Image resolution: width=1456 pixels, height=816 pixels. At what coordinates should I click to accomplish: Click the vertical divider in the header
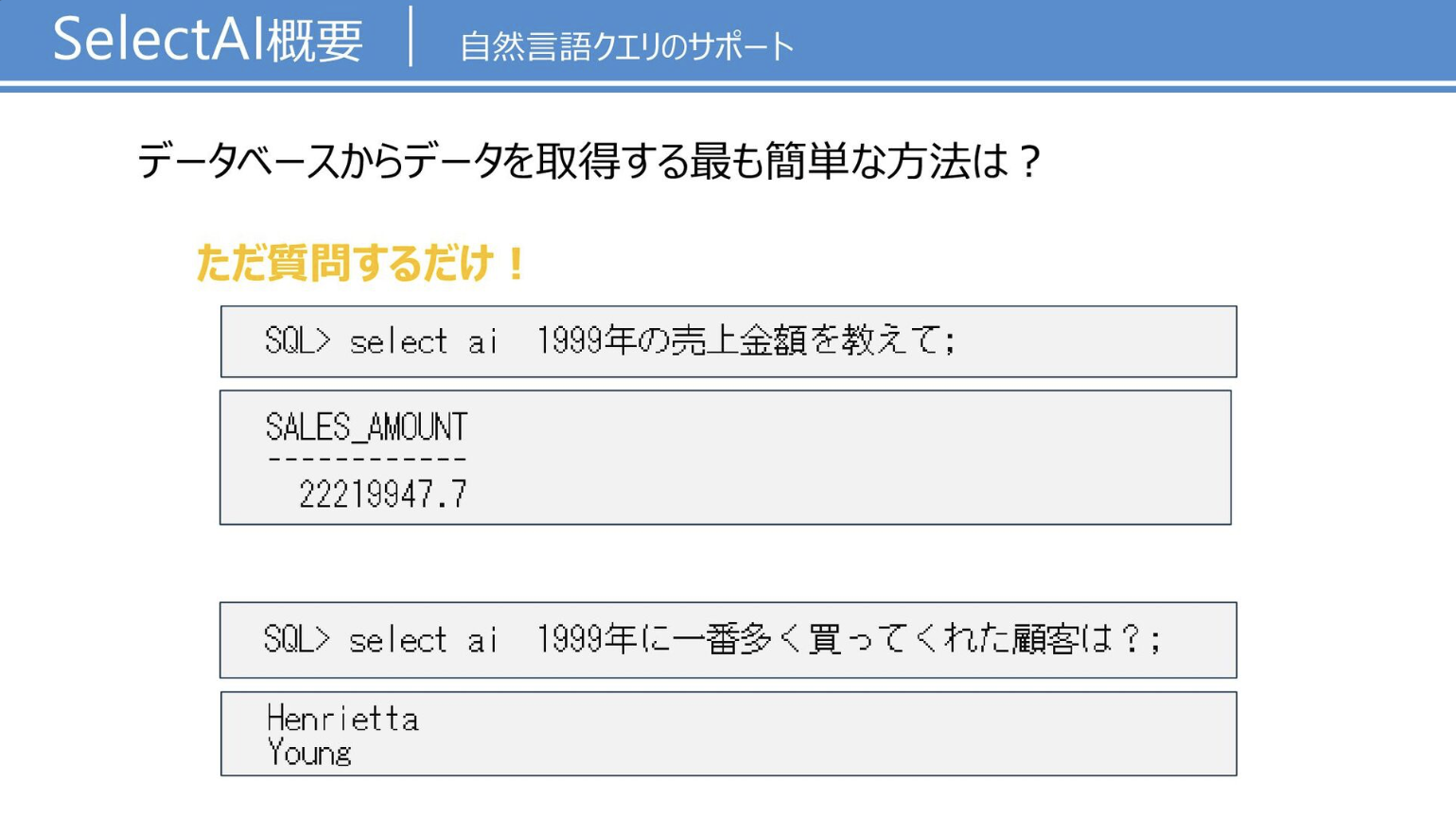(x=411, y=37)
